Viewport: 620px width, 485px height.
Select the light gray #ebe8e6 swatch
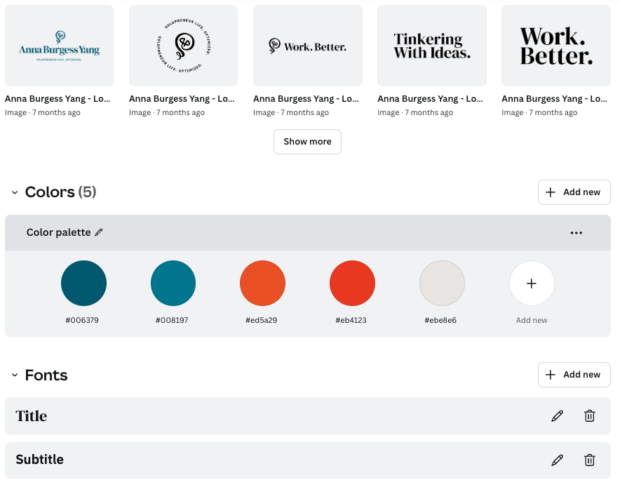(x=442, y=283)
